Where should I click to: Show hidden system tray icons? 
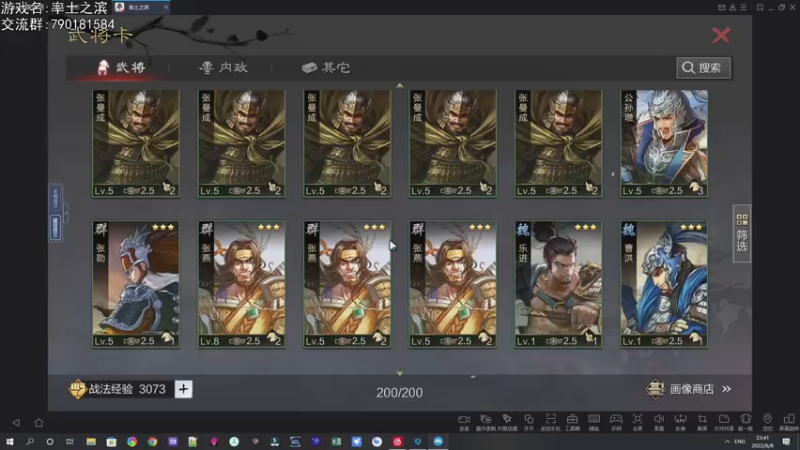(x=727, y=442)
